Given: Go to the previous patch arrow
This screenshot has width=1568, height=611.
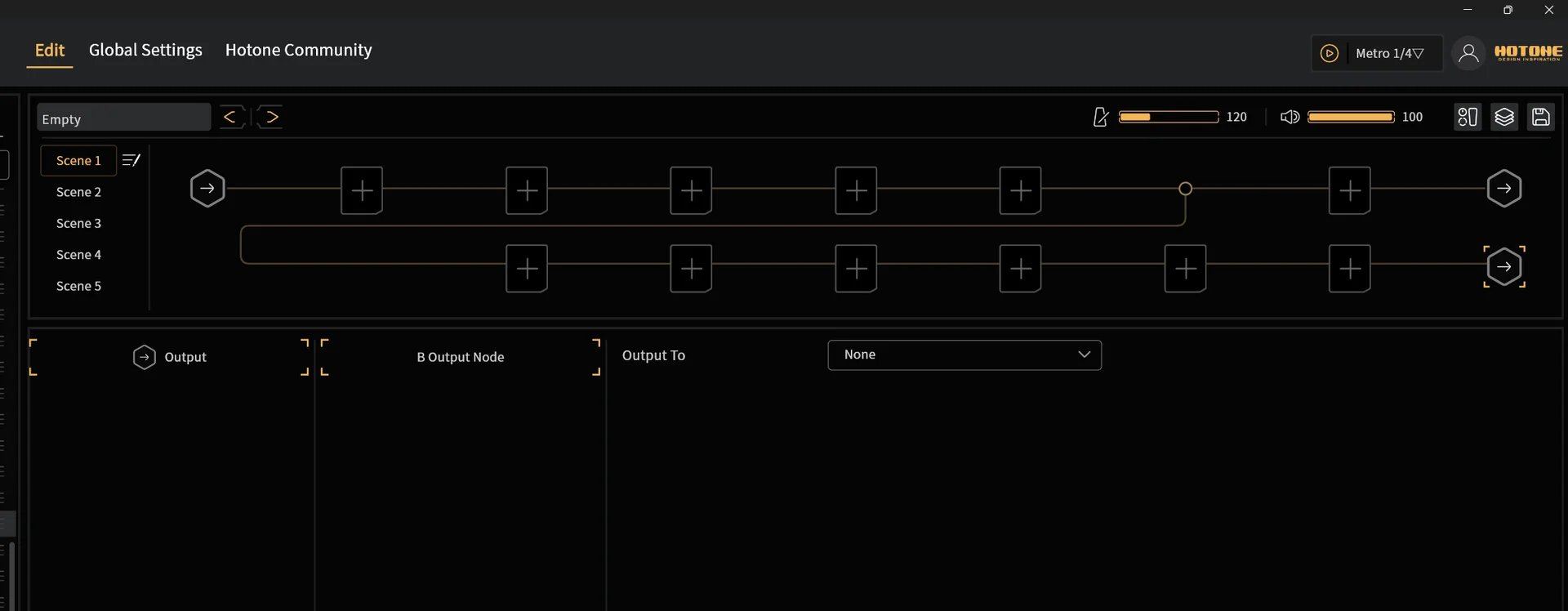Looking at the screenshot, I should 232,117.
